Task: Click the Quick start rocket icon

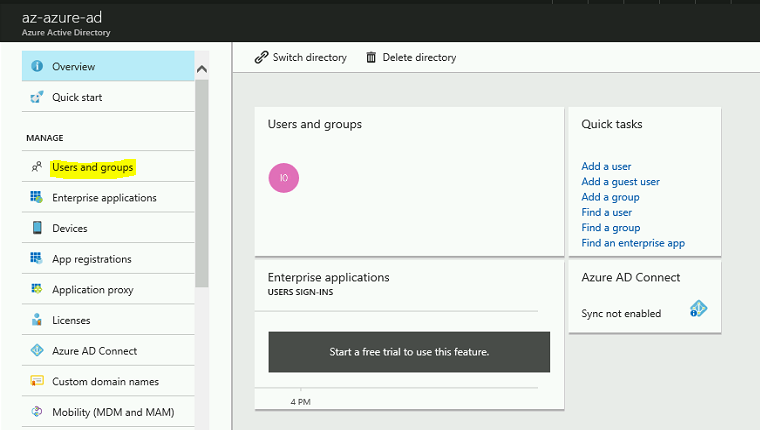Action: [x=37, y=97]
